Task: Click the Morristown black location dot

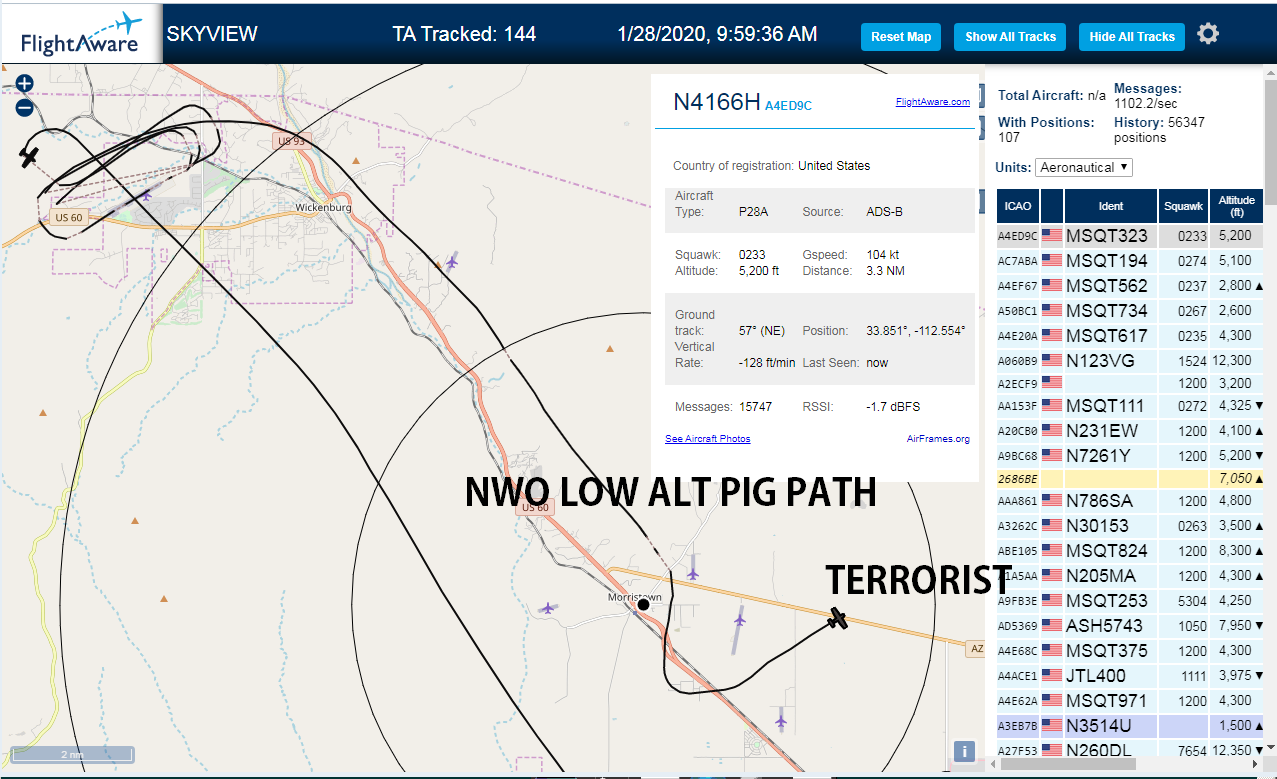Action: (x=644, y=604)
